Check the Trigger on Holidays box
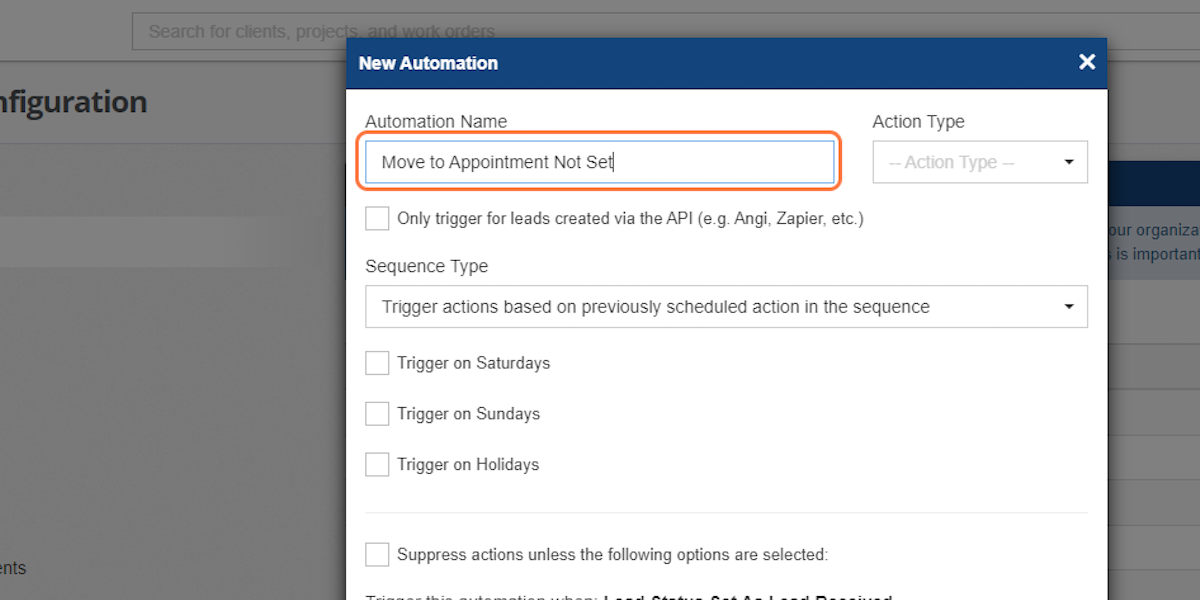 377,465
